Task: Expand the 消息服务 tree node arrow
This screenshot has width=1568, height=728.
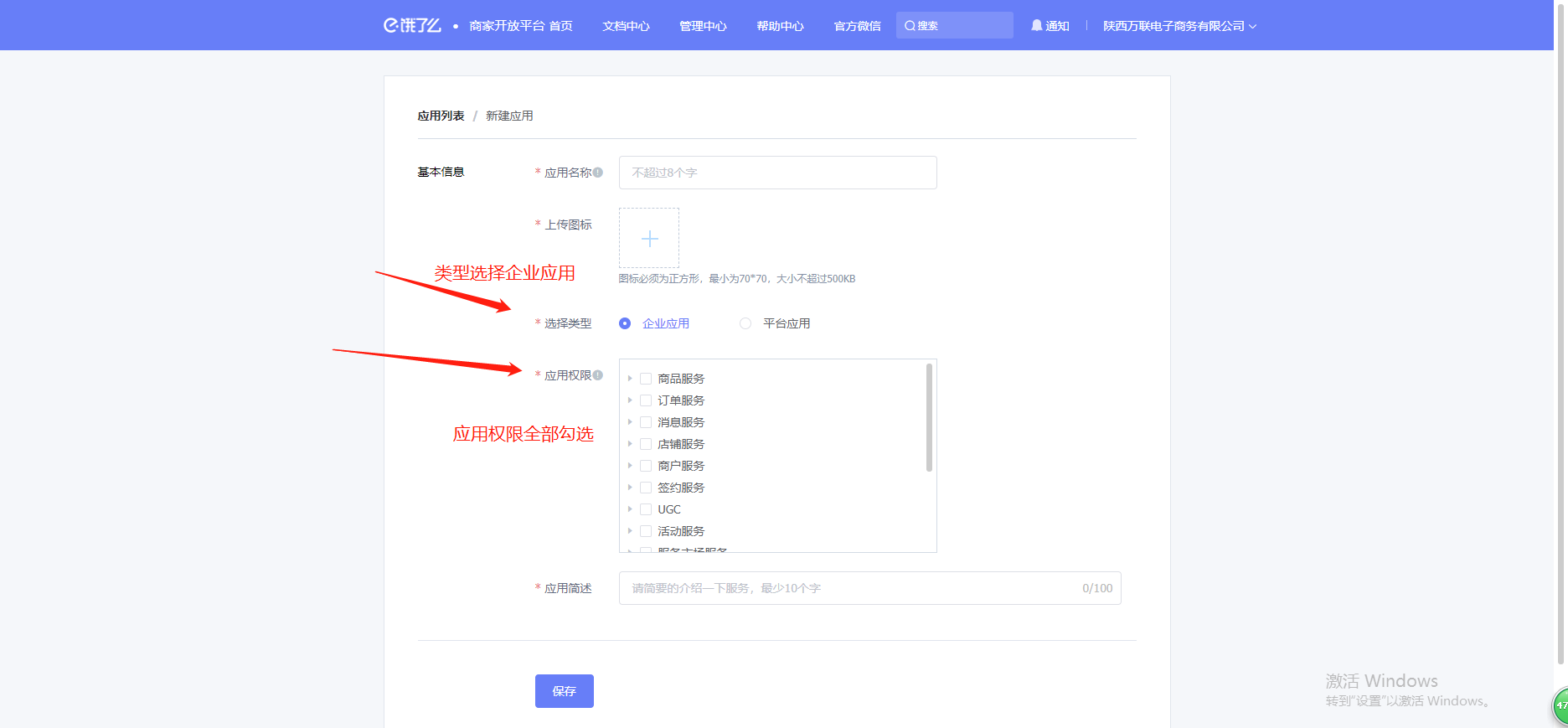Action: 630,422
